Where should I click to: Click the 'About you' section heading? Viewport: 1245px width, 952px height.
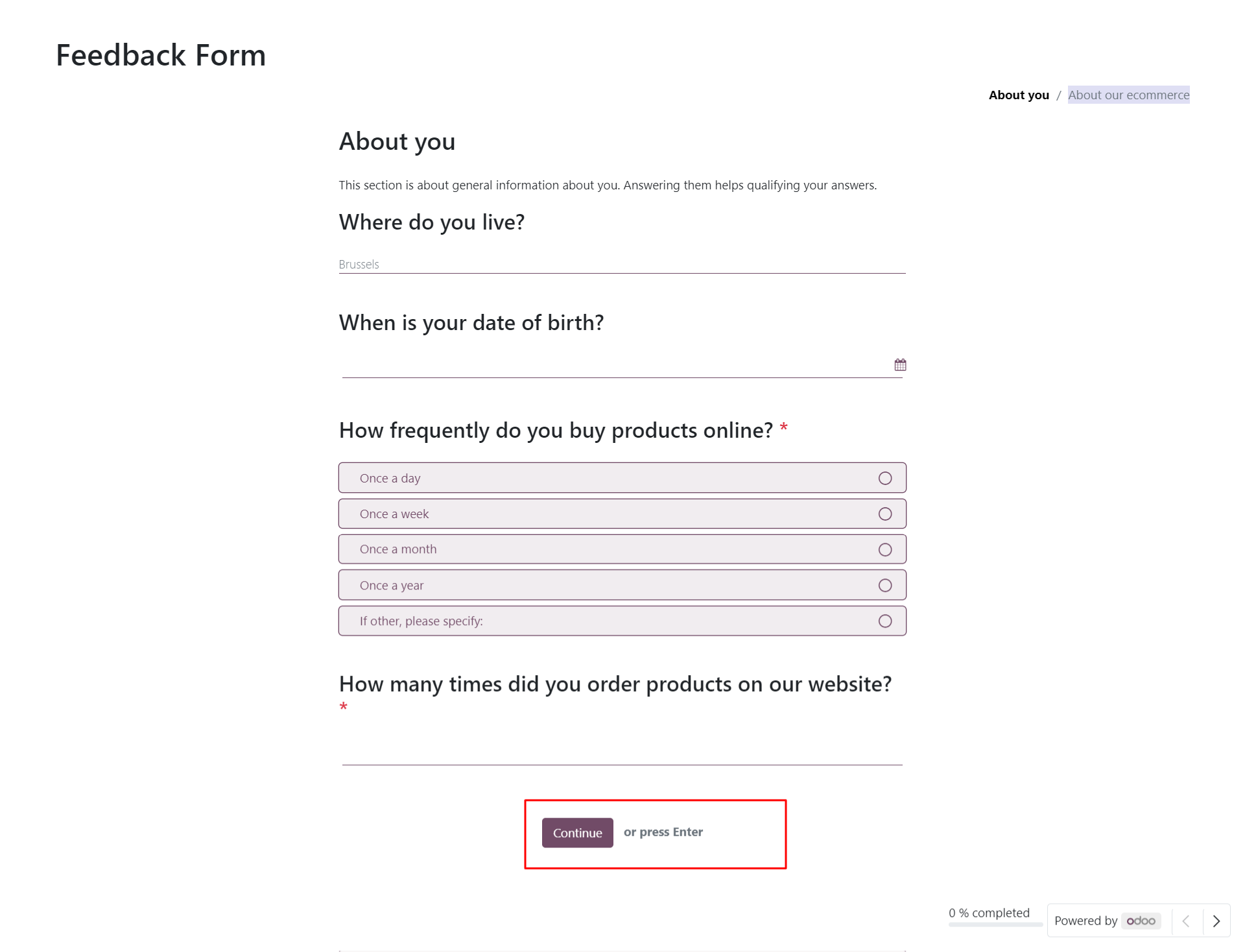[397, 141]
